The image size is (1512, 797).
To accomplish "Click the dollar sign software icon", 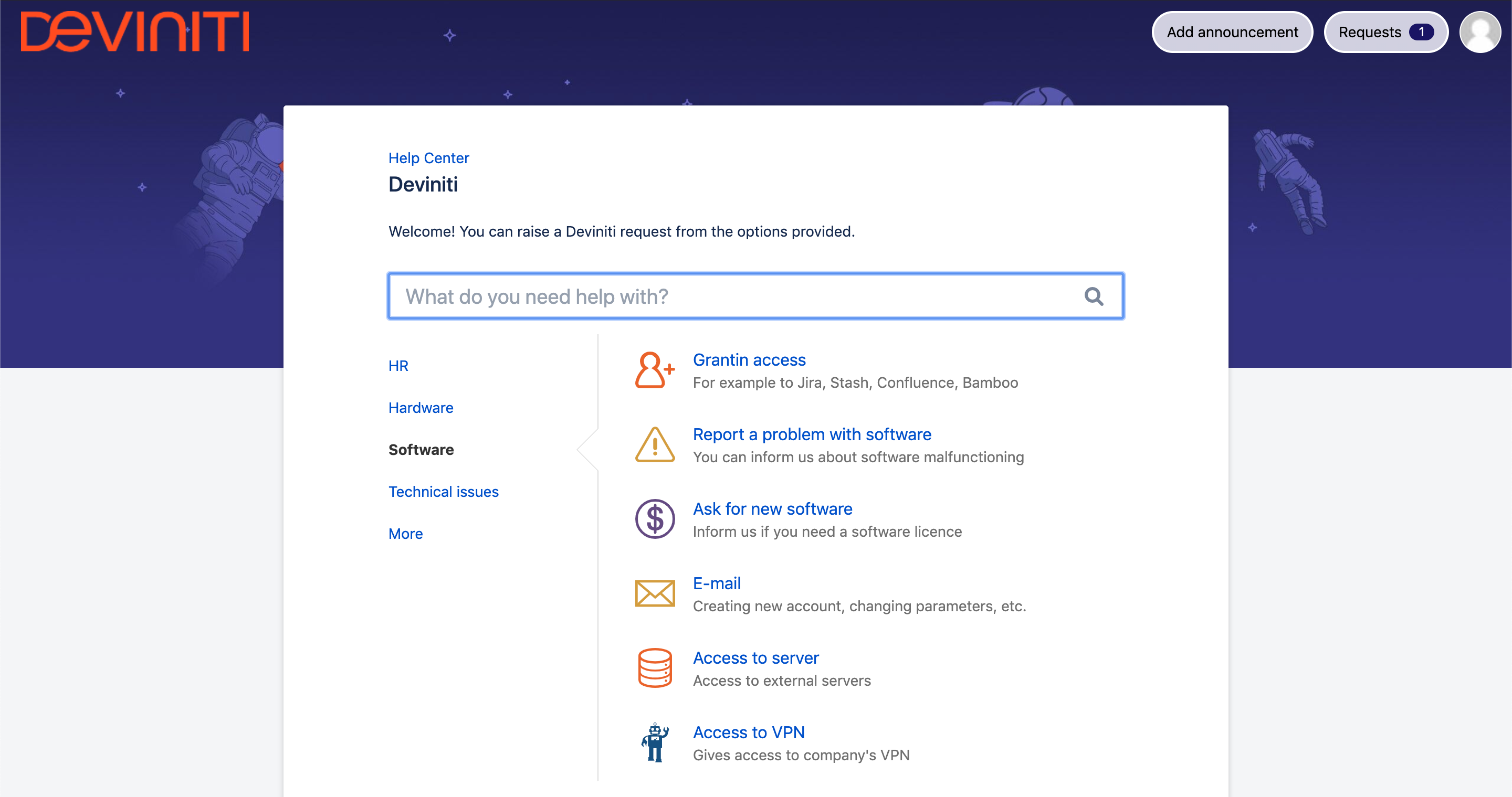I will click(x=655, y=519).
